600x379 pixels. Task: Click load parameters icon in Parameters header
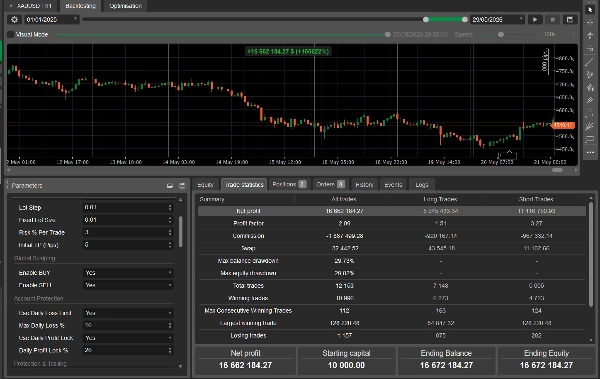(x=170, y=186)
